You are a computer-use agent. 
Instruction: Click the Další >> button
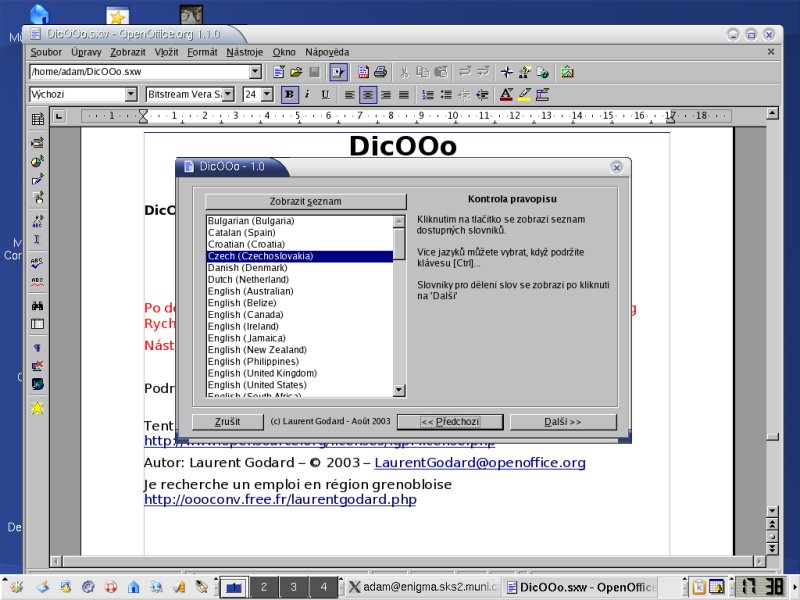(x=563, y=422)
